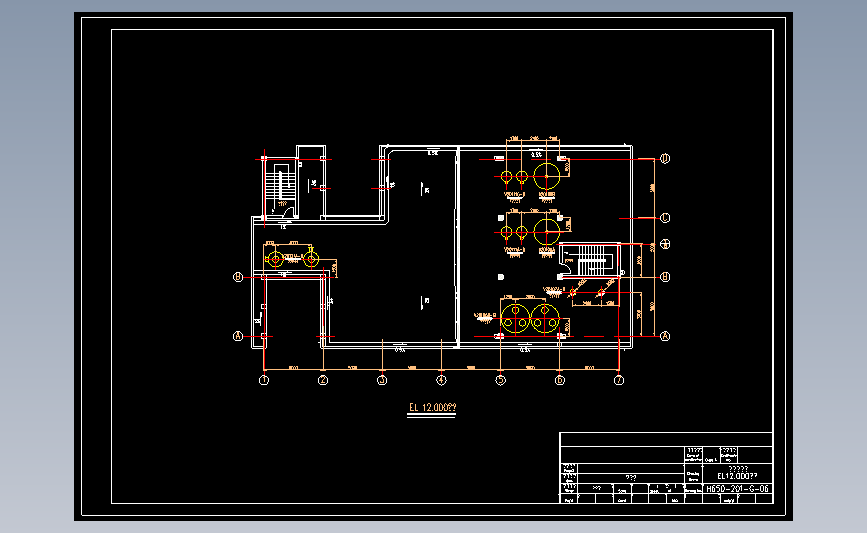Image resolution: width=867 pixels, height=533 pixels.
Task: Select the staircase in the upper-left stairwell
Action: pyautogui.click(x=280, y=186)
